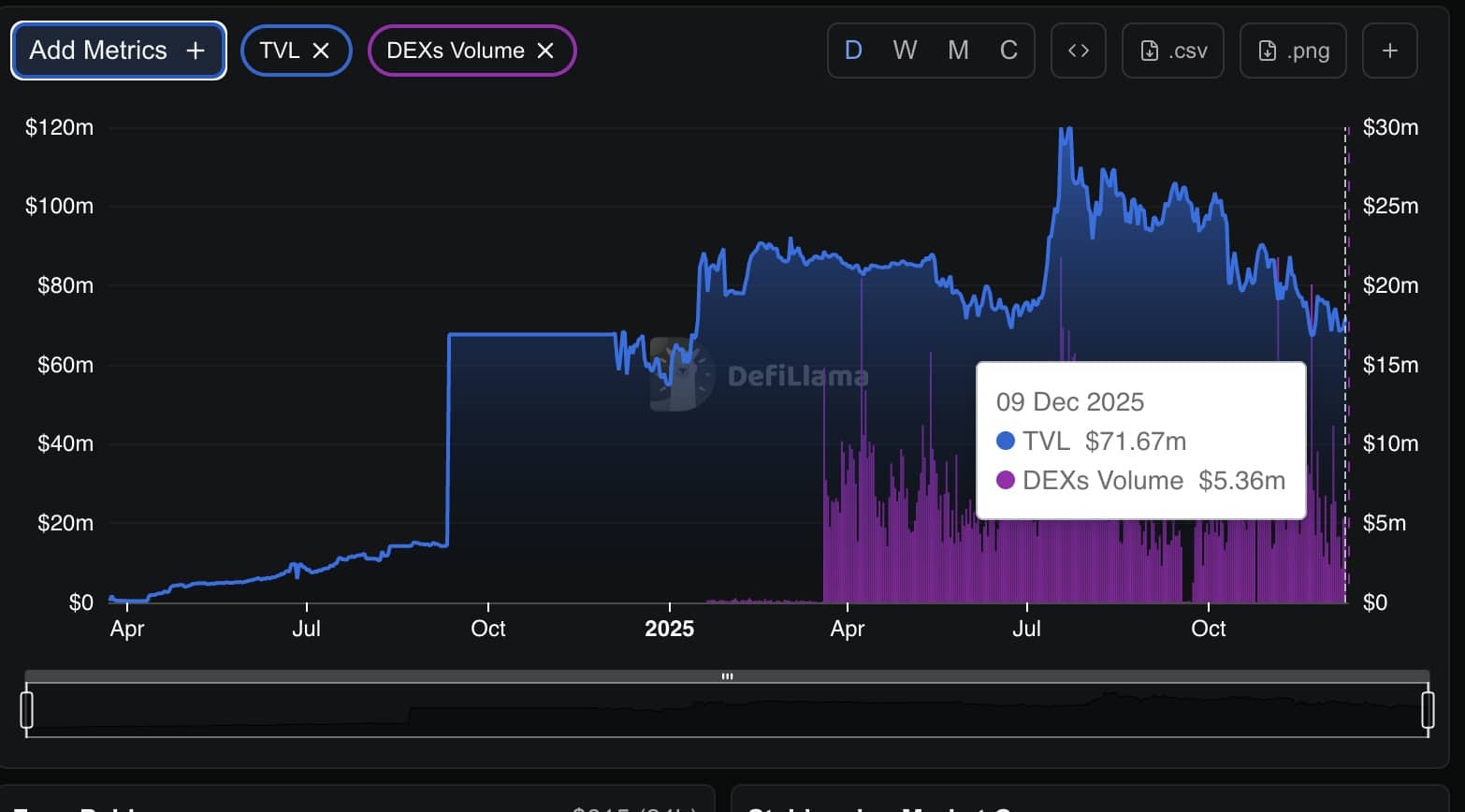Remove the TVL metric from the chart
This screenshot has width=1465, height=812.
[x=323, y=51]
